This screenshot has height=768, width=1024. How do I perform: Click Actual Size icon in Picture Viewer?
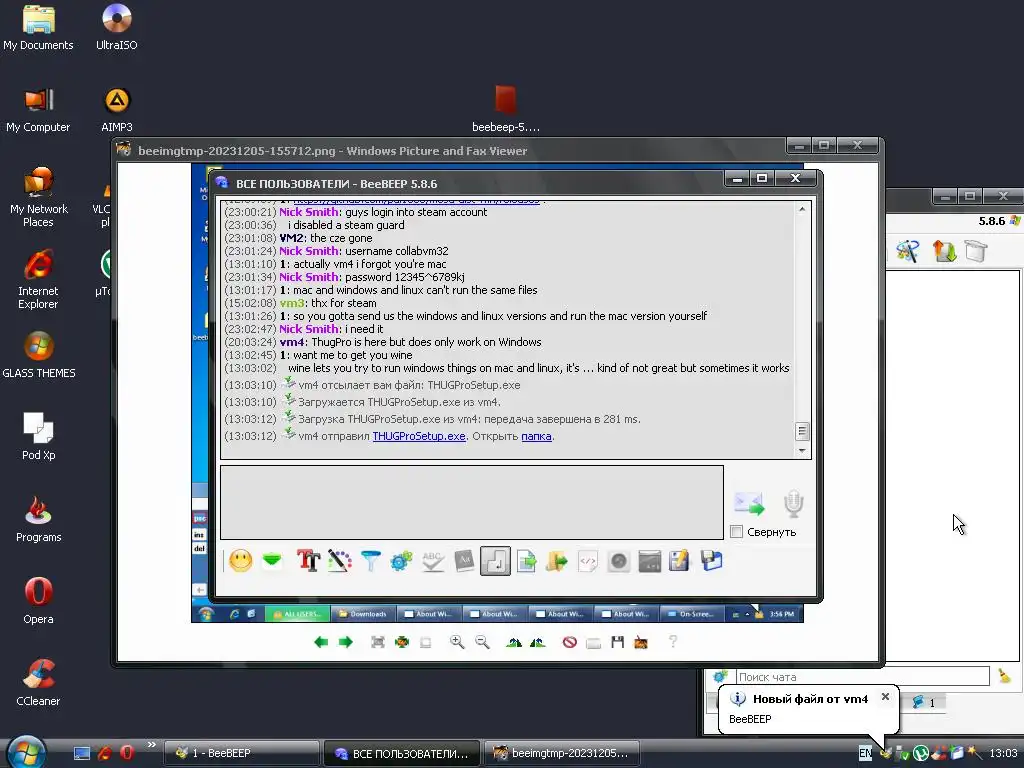[402, 642]
